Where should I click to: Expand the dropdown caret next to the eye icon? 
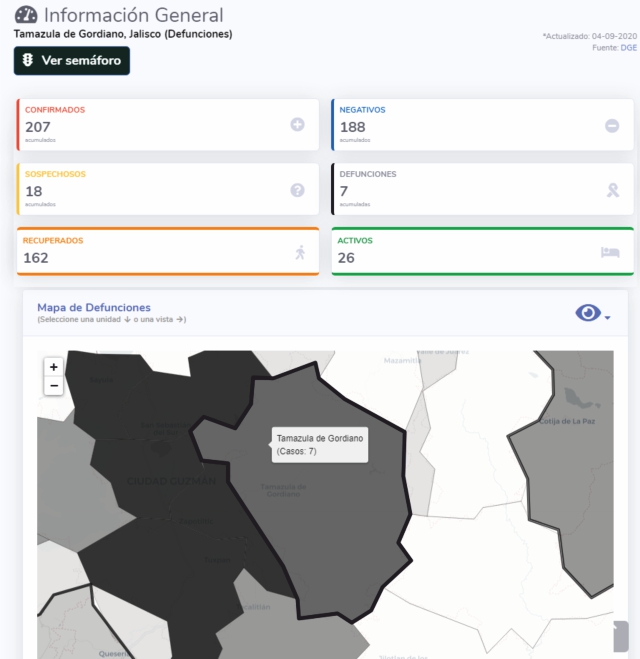[x=607, y=318]
